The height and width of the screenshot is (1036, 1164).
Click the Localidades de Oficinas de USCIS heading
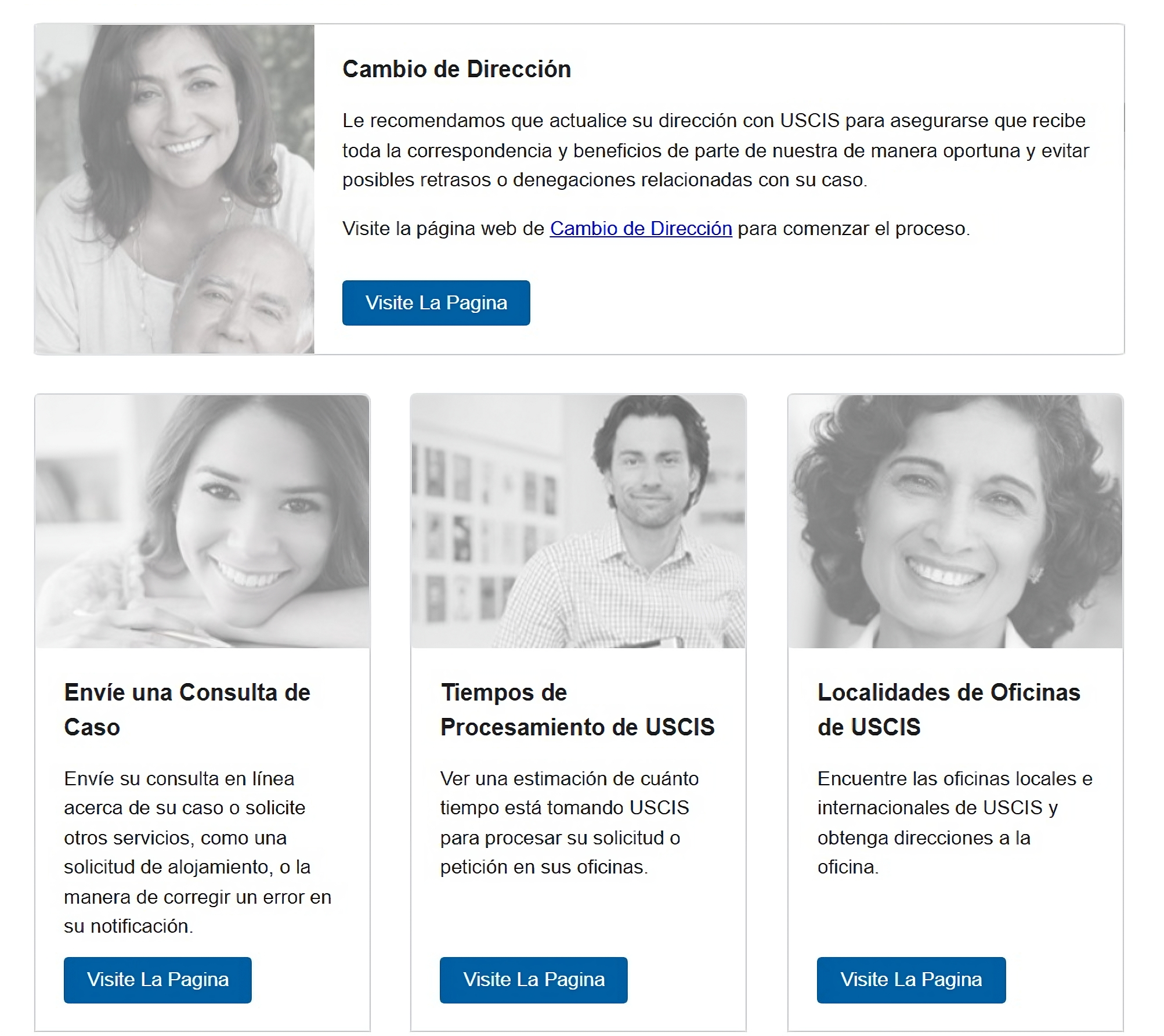pos(949,709)
